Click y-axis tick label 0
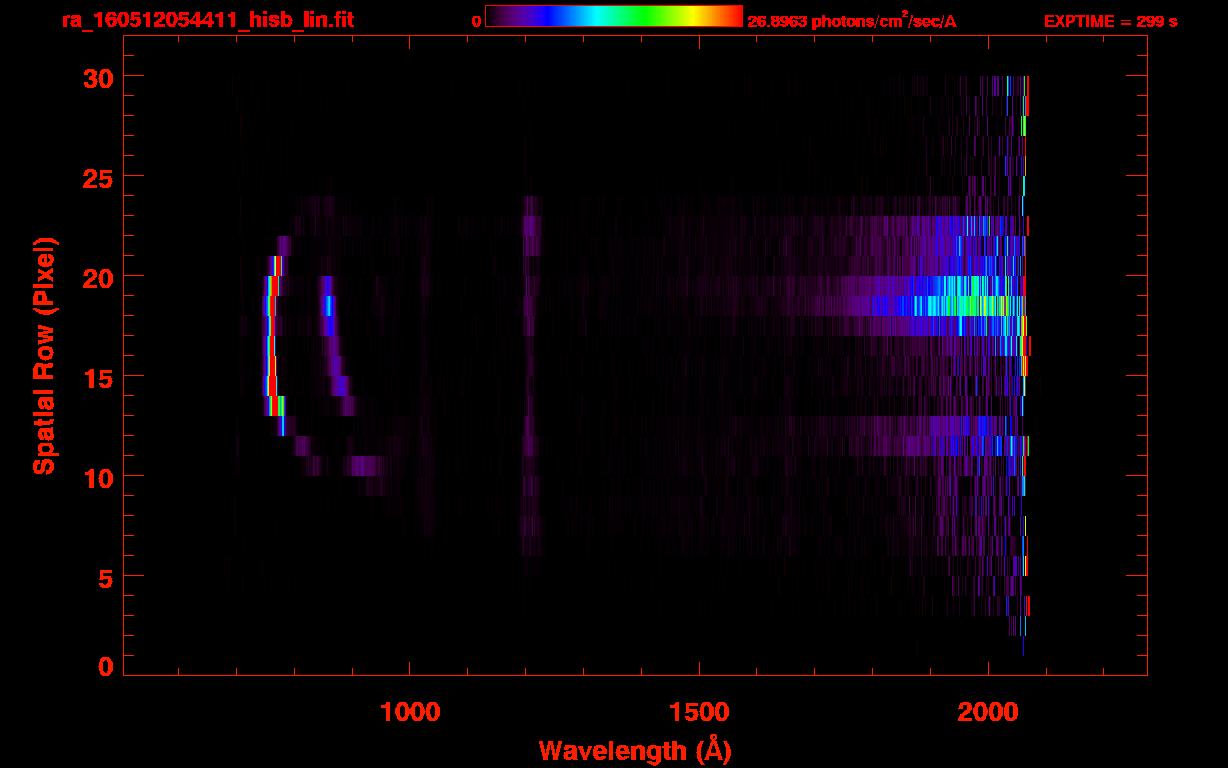 (x=104, y=666)
